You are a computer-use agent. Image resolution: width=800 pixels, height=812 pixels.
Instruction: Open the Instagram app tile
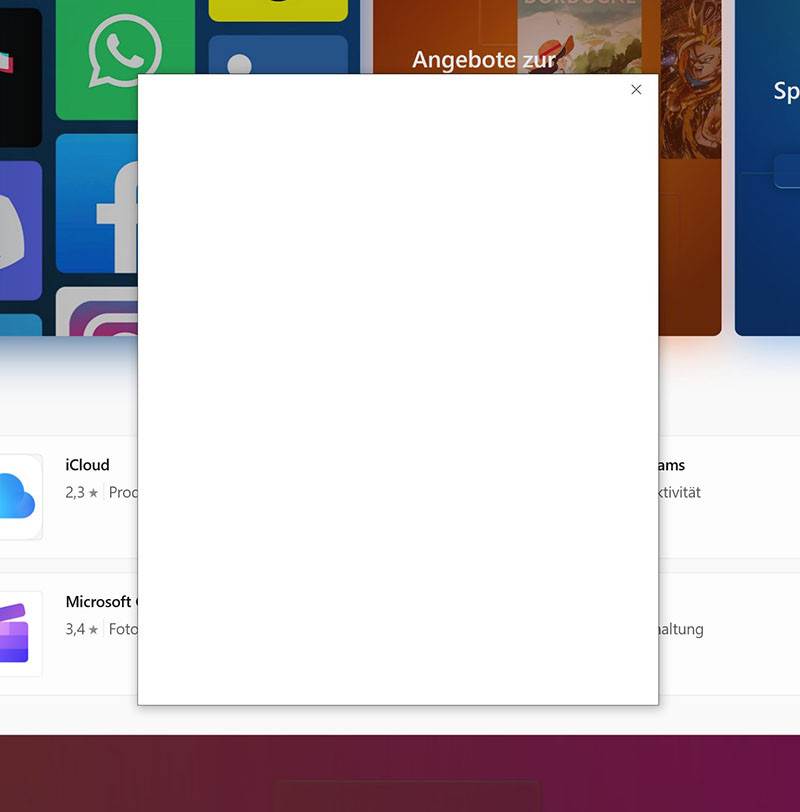pyautogui.click(x=97, y=312)
